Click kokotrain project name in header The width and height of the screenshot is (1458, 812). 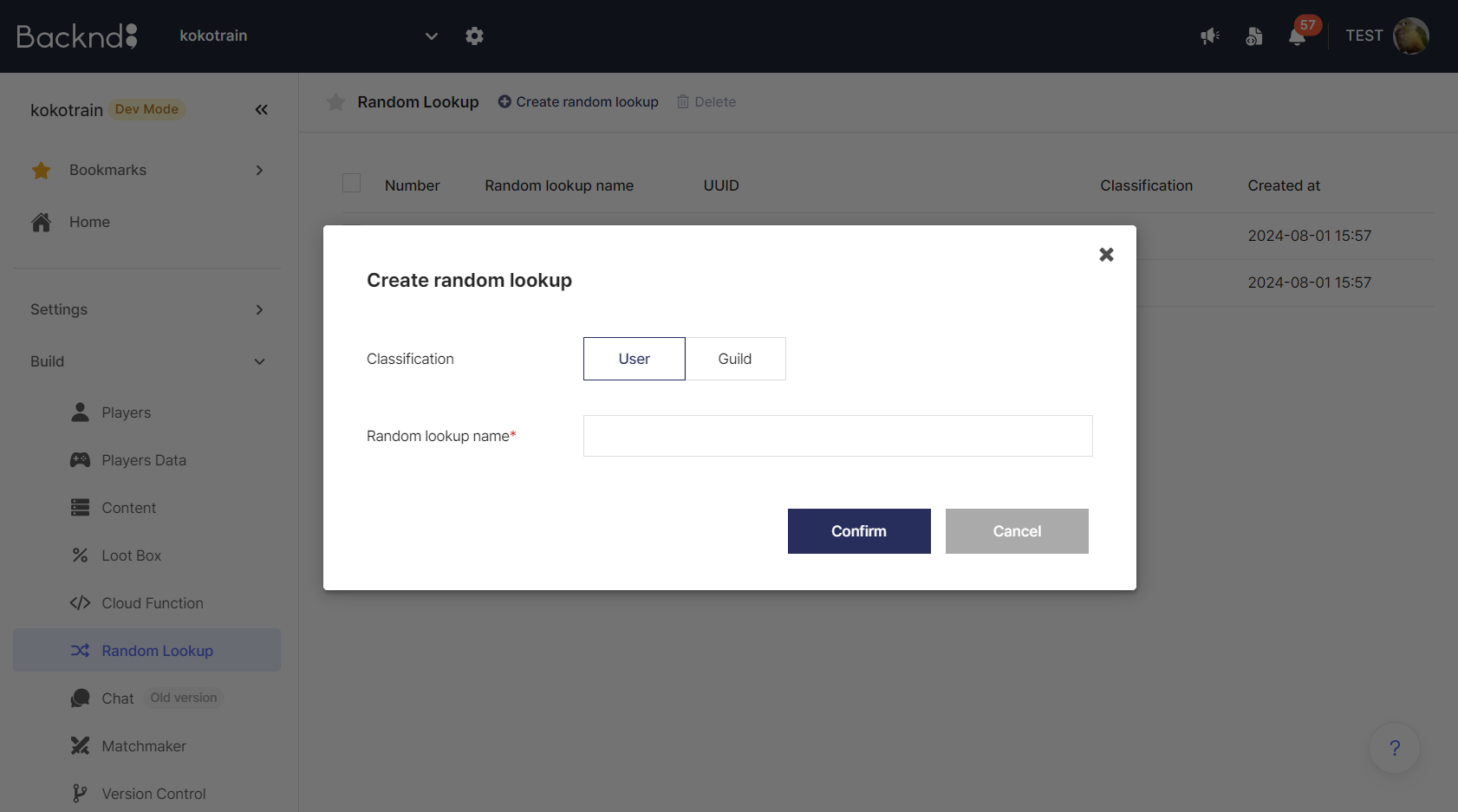point(213,36)
